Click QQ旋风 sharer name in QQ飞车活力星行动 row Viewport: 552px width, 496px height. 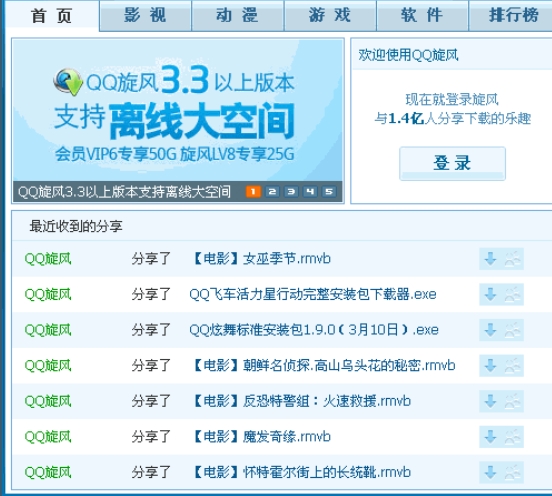click(x=48, y=294)
